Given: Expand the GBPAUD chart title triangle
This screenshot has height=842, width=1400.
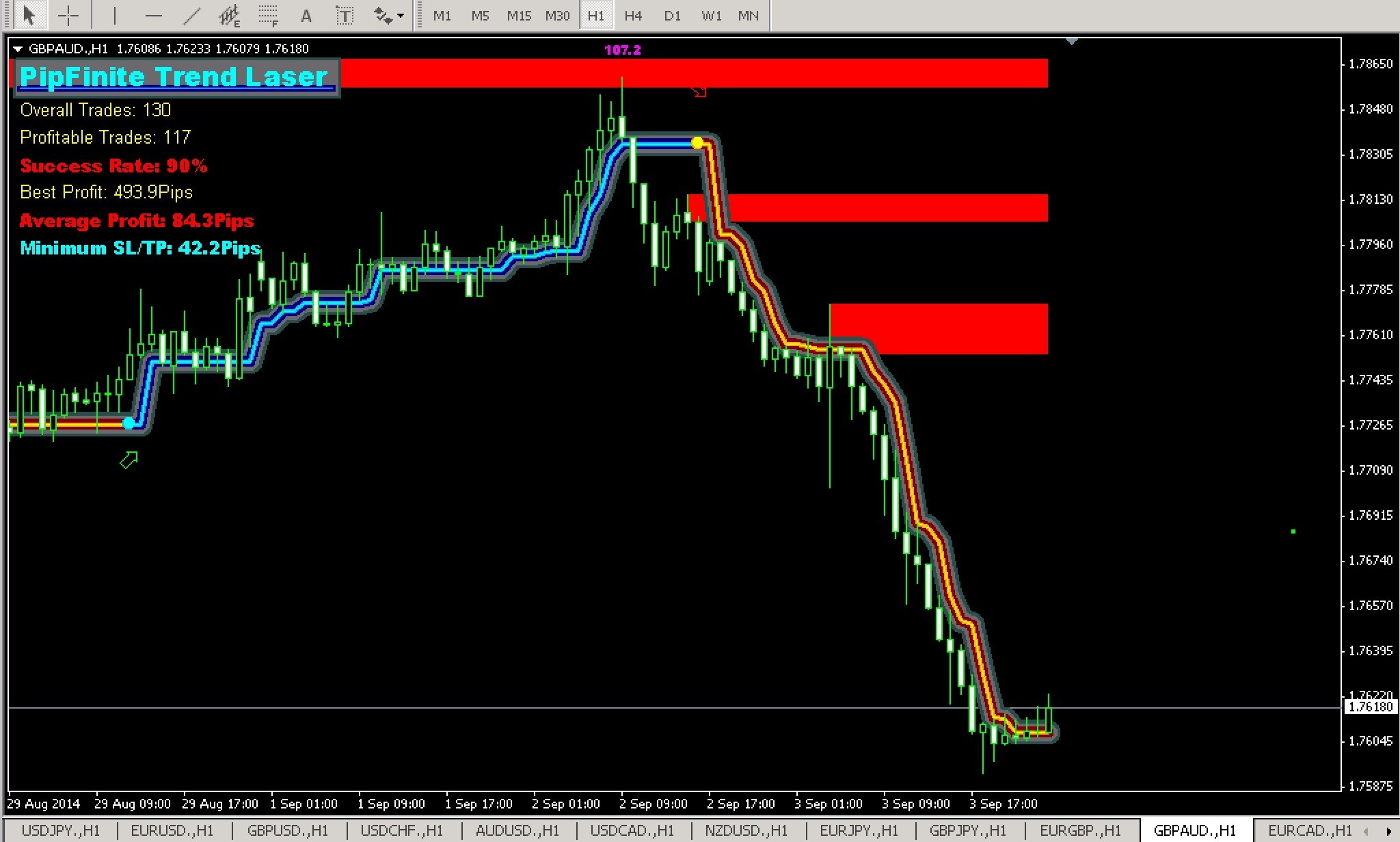Looking at the screenshot, I should coord(18,49).
